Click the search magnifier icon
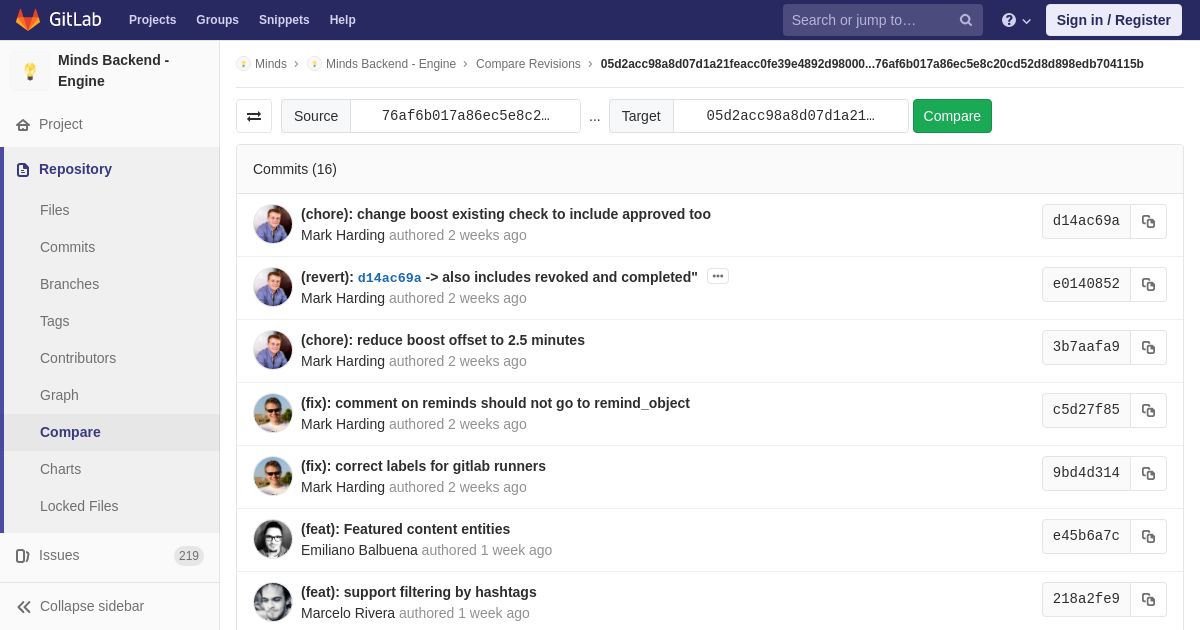This screenshot has width=1200, height=630. (x=965, y=20)
